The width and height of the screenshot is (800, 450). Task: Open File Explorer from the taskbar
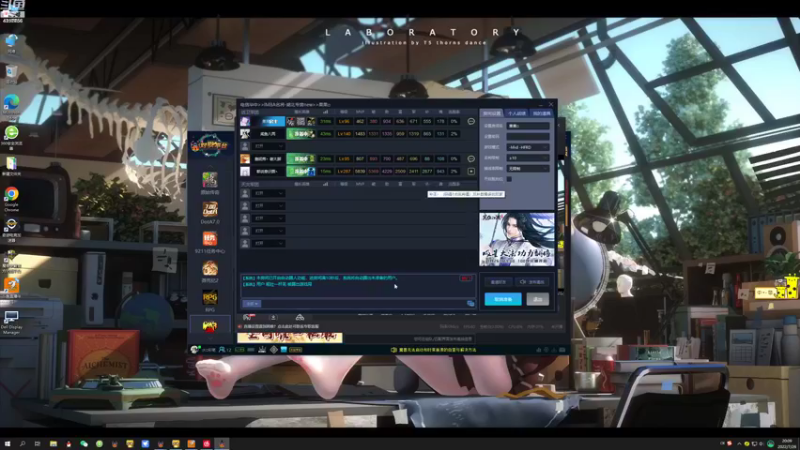[53, 444]
